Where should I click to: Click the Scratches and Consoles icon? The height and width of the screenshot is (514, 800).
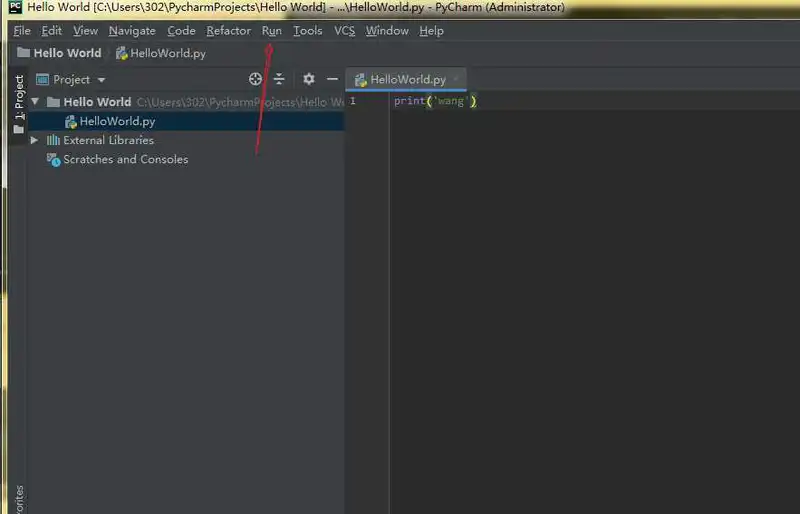click(x=54, y=160)
